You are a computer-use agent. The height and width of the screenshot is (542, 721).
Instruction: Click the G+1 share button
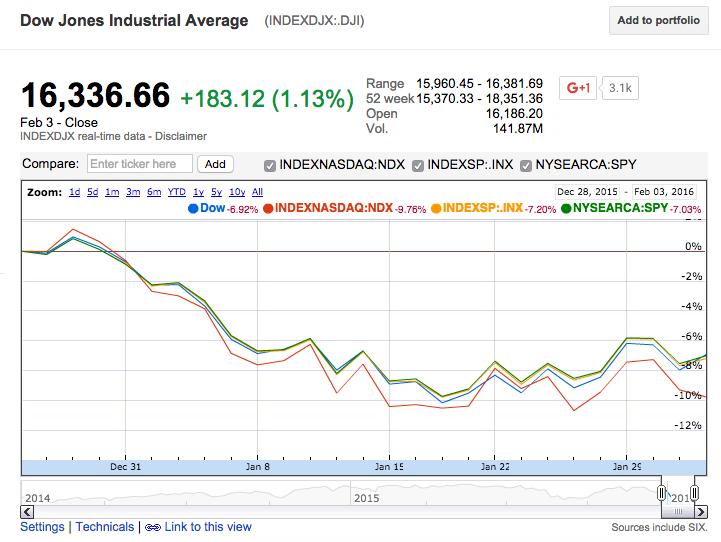pos(578,88)
